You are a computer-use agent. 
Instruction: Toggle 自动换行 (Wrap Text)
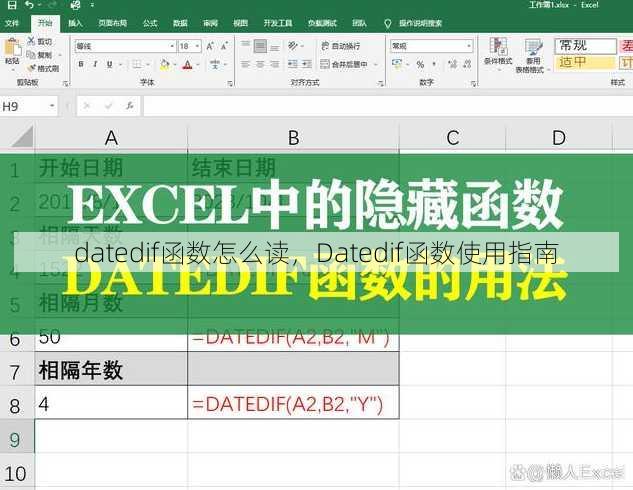[x=340, y=46]
